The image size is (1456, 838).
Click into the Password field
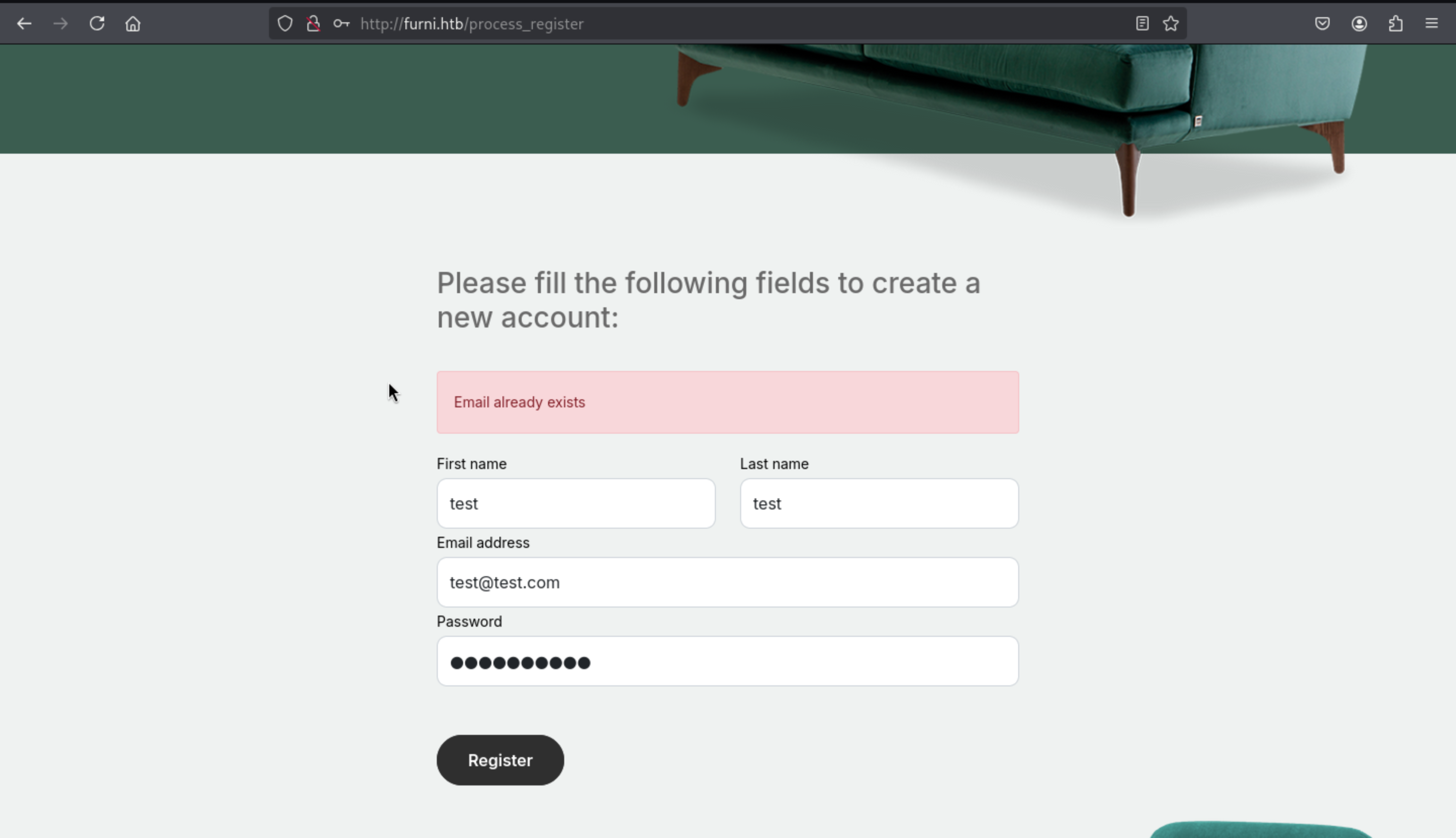(x=727, y=661)
